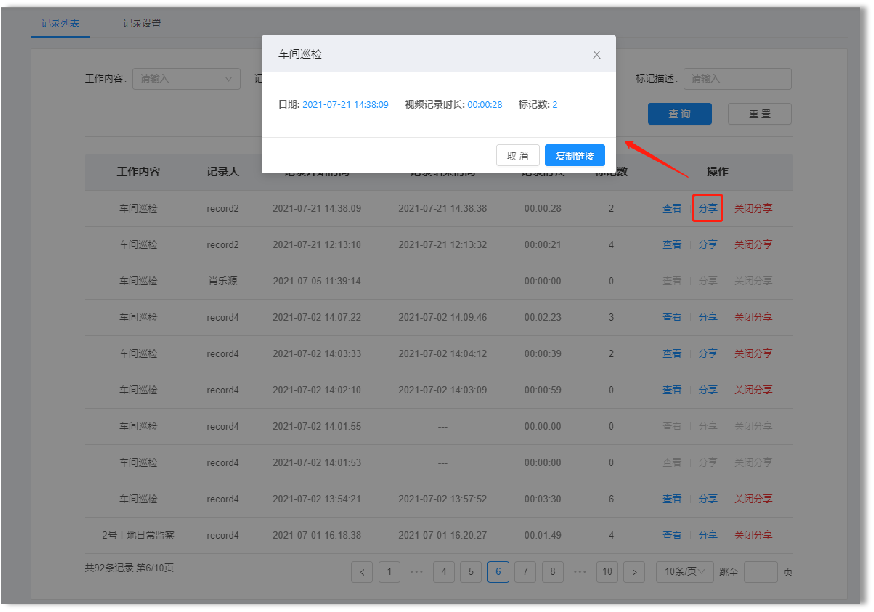This screenshot has height=612, width=874.
Task: Click the left ellipsis to jump back pages
Action: 414,571
